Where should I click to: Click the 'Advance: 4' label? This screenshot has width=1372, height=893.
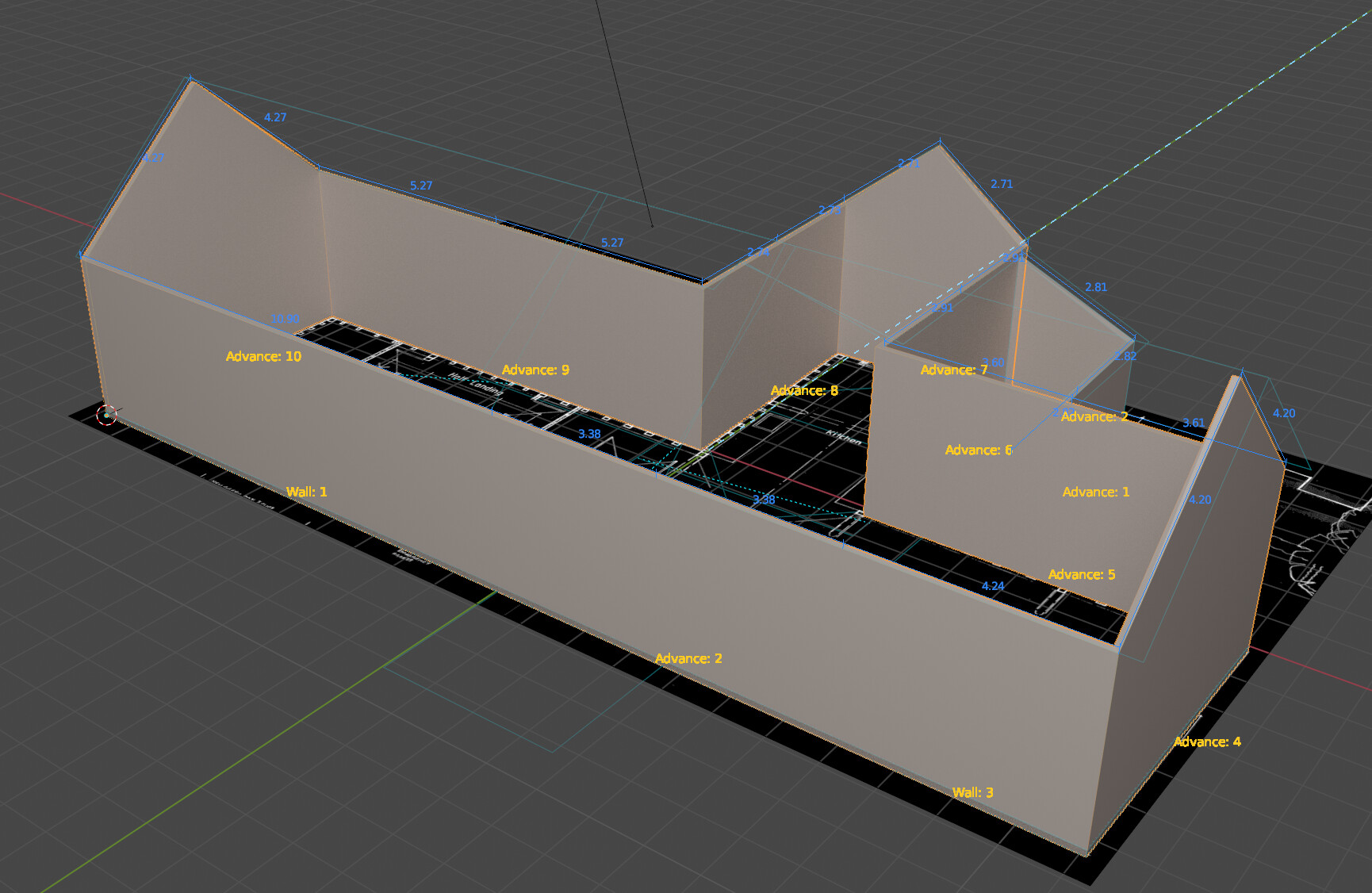1207,742
